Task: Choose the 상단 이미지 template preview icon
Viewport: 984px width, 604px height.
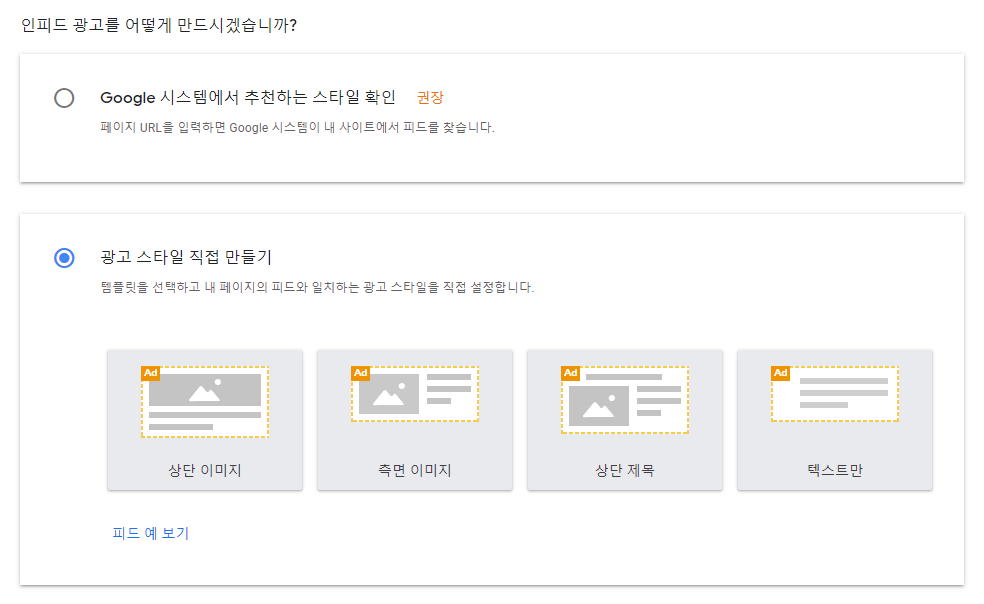Action: 205,400
